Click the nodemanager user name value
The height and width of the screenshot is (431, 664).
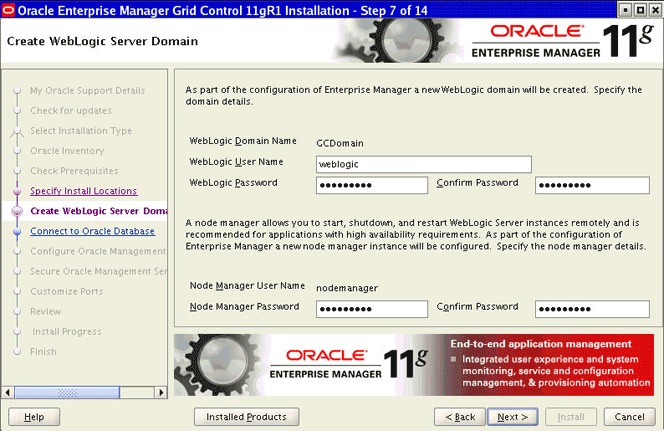click(x=347, y=288)
